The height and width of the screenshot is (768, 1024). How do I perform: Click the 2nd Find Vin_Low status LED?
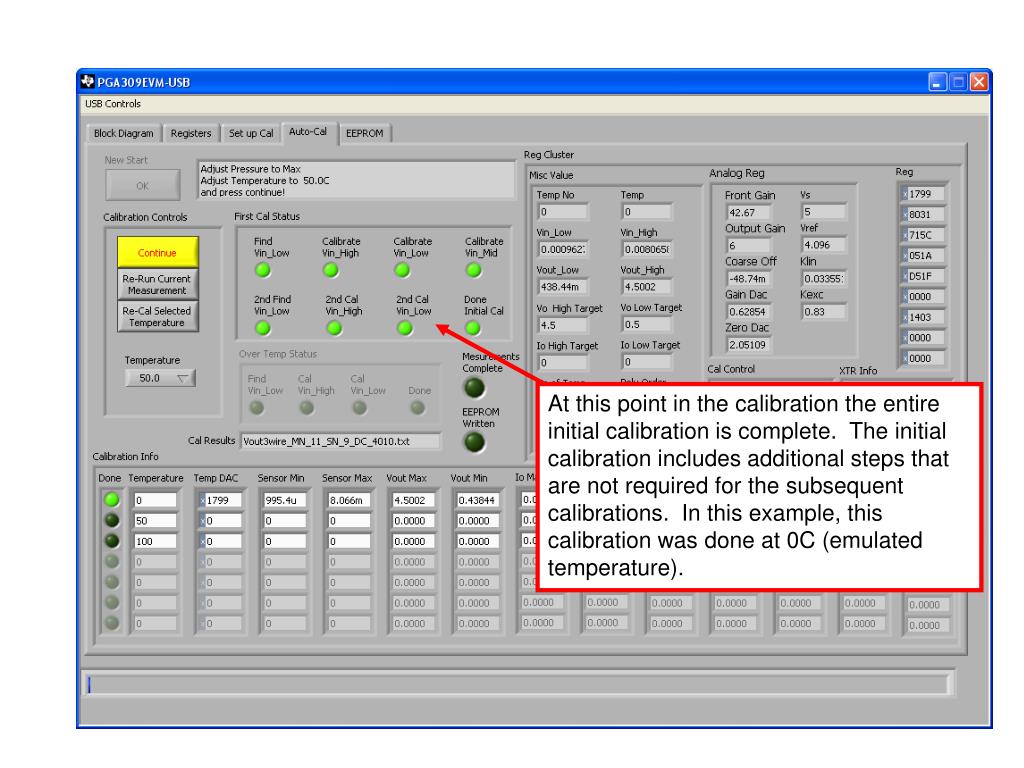pos(263,328)
